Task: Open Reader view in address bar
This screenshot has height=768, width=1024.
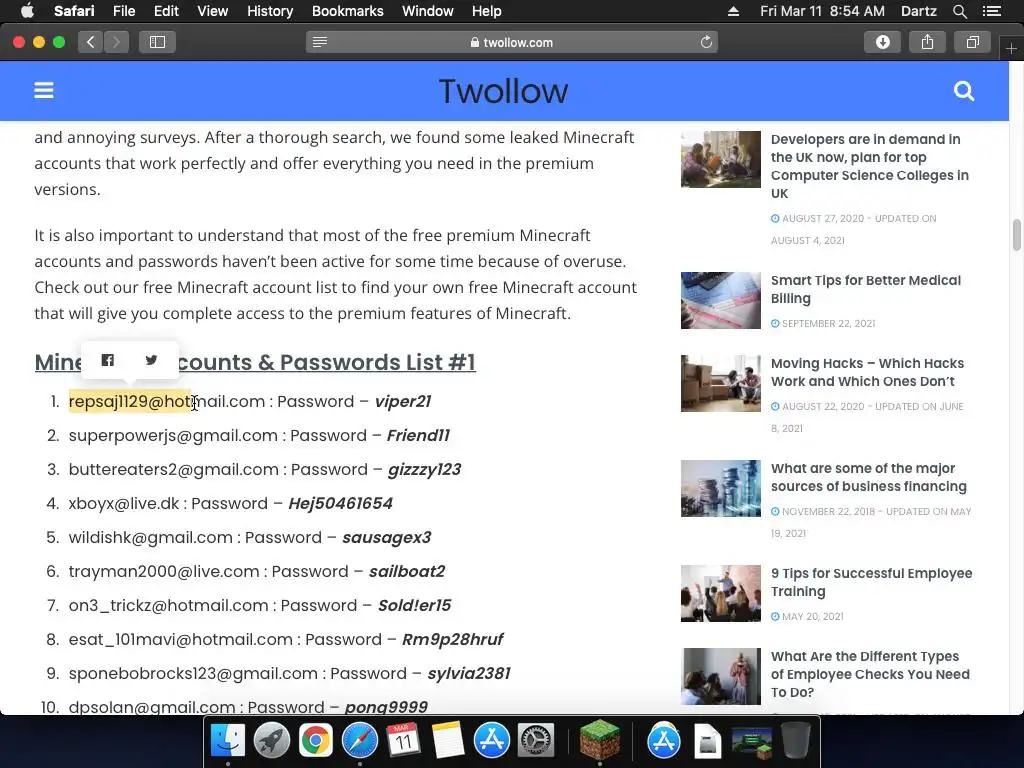Action: coord(320,42)
